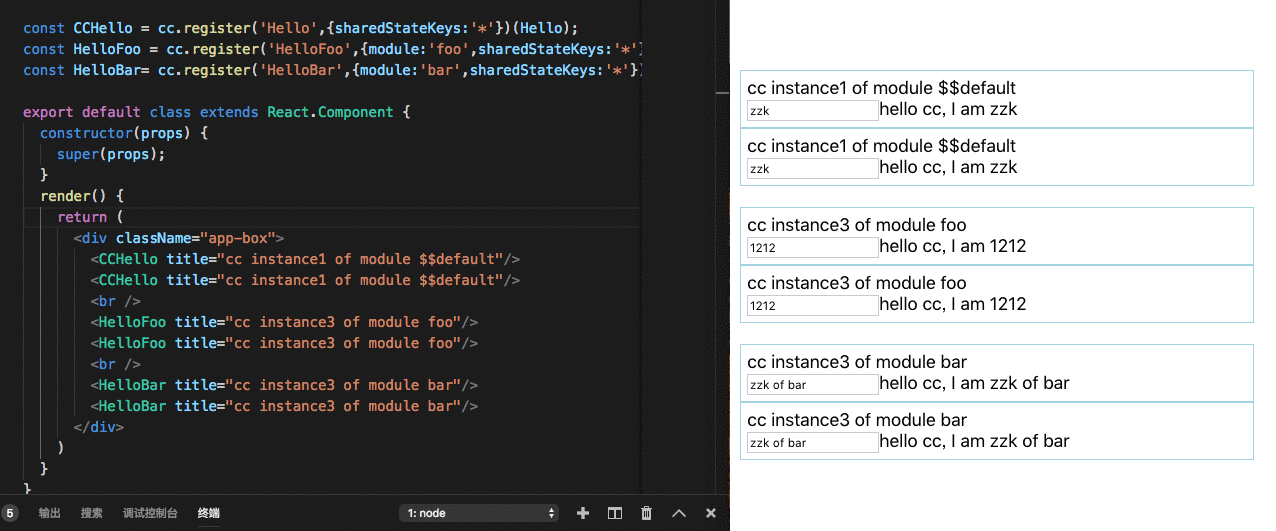This screenshot has height=531, width=1276.
Task: Click the closing '</div>' code line
Action: (98, 427)
